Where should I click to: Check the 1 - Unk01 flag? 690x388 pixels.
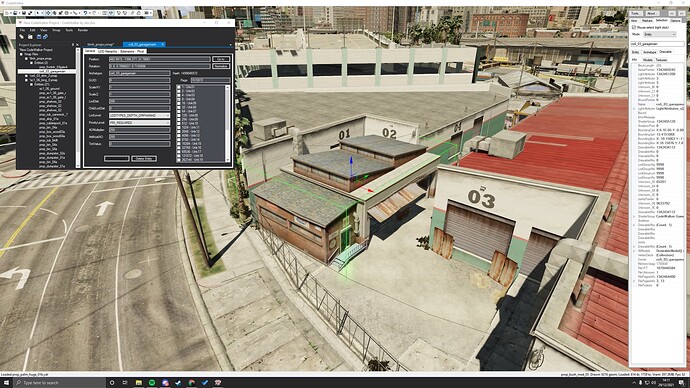coord(179,87)
